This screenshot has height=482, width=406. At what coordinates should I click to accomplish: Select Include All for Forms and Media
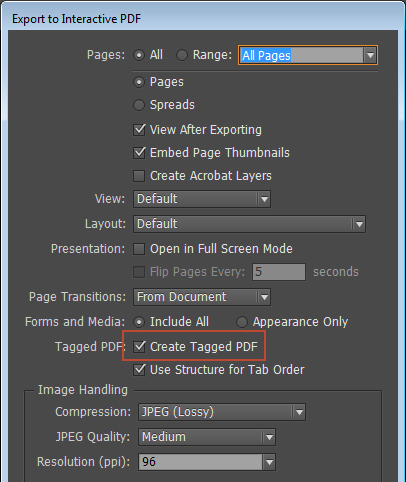139,322
